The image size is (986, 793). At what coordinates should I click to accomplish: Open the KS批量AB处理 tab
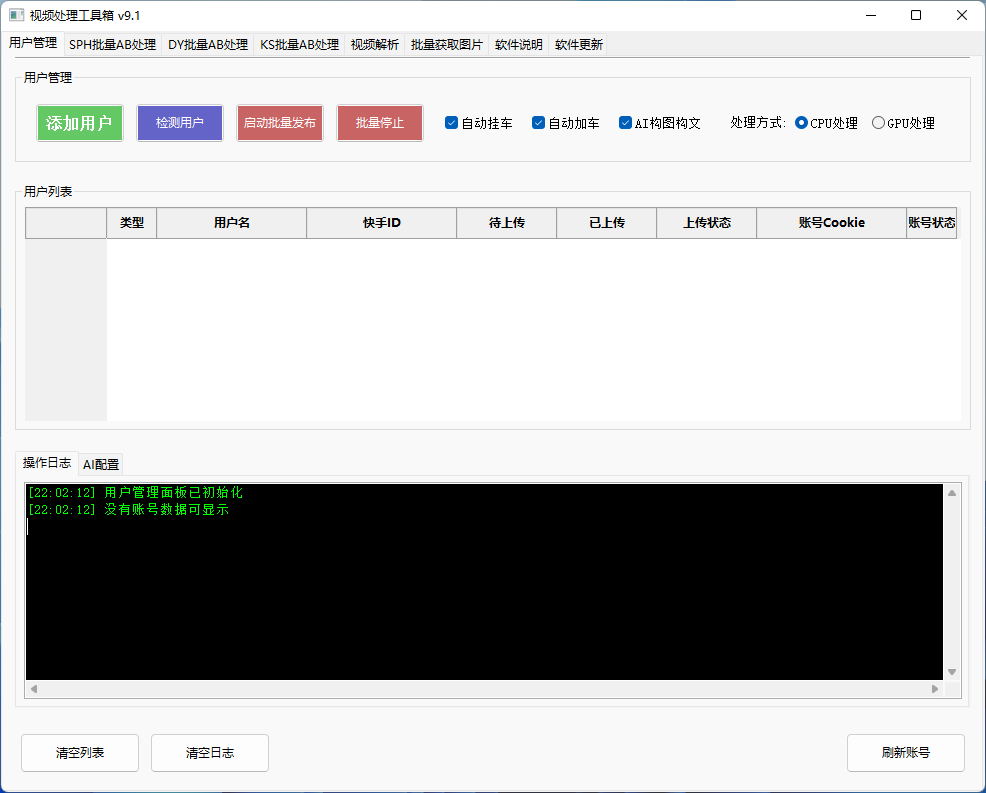(x=299, y=45)
